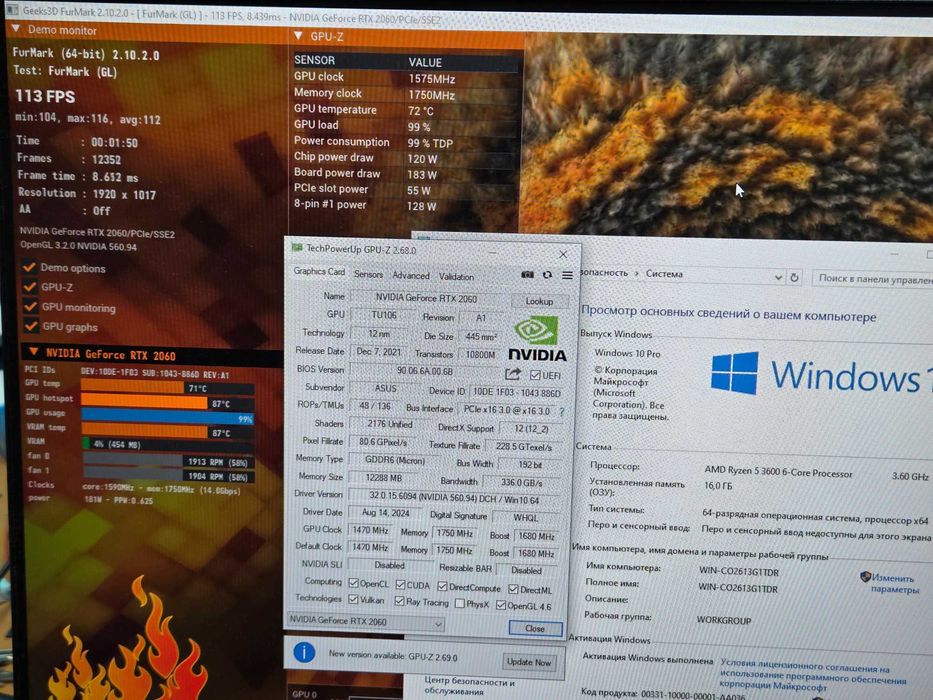Viewport: 933px width, 700px height.
Task: Toggle the CUDA checkbox
Action: (x=400, y=585)
